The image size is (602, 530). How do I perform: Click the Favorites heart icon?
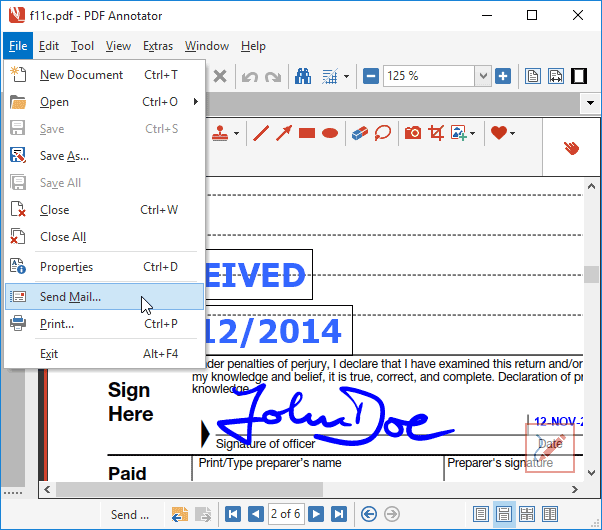point(499,133)
